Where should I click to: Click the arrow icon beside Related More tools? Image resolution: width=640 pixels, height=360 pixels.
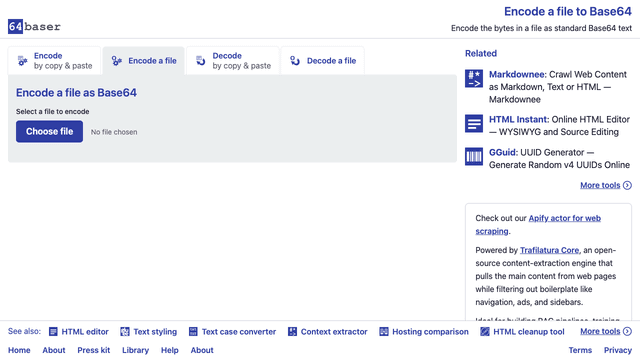(x=627, y=185)
